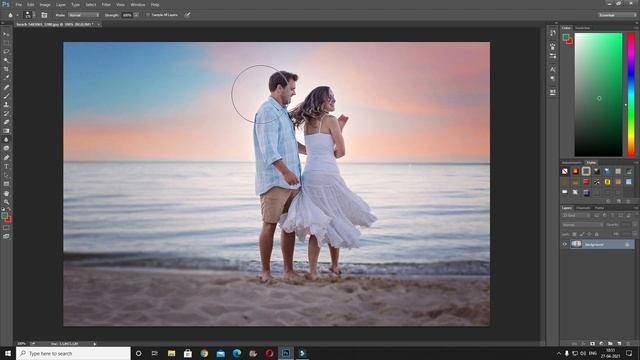
Task: Switch to the Channels tab
Action: pyautogui.click(x=583, y=208)
